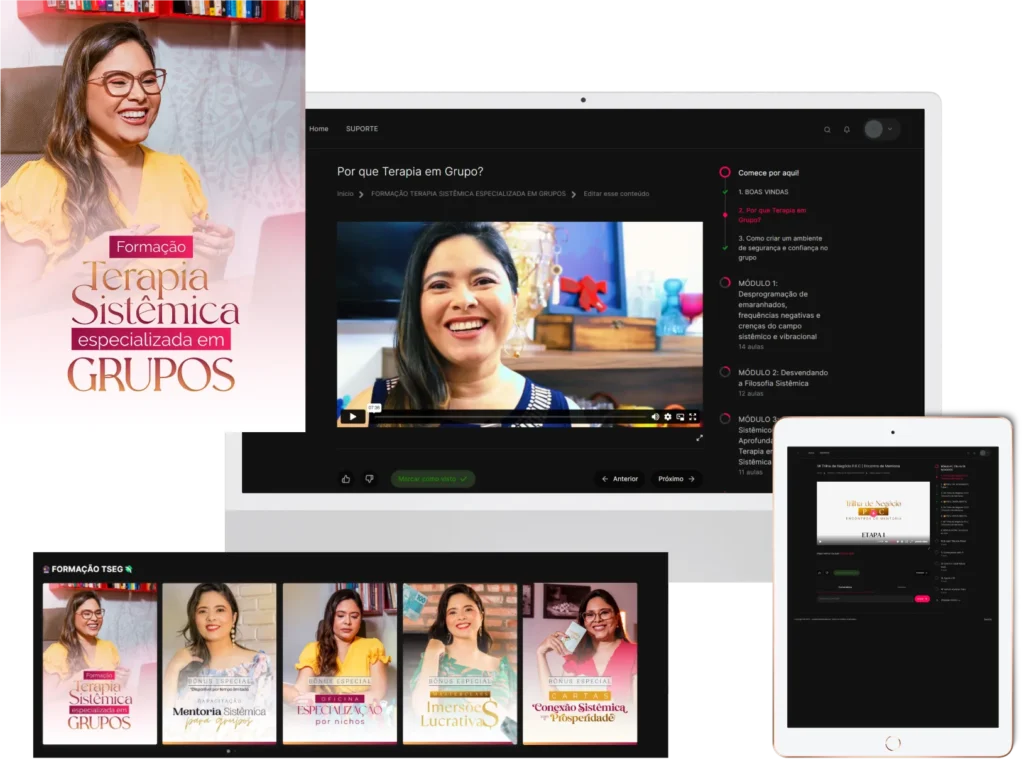Go to the SUPORTE menu item
This screenshot has width=1024, height=760.
[x=362, y=129]
